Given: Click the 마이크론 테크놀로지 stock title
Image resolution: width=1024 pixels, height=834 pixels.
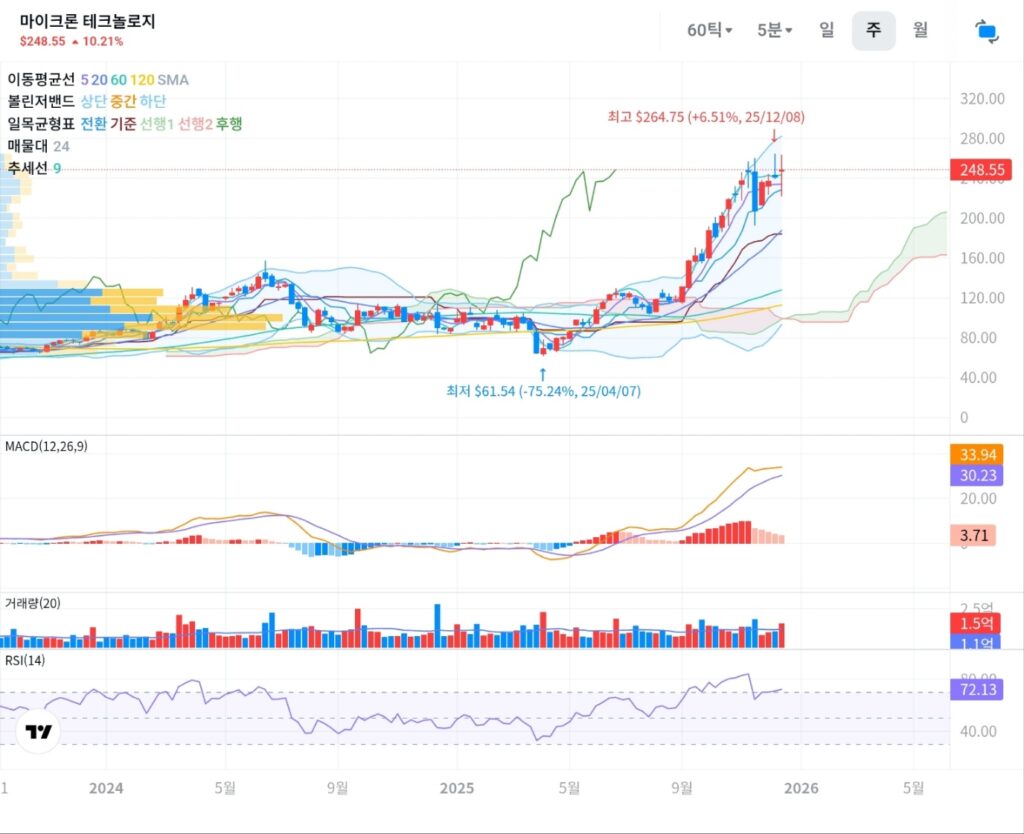Looking at the screenshot, I should [87, 21].
